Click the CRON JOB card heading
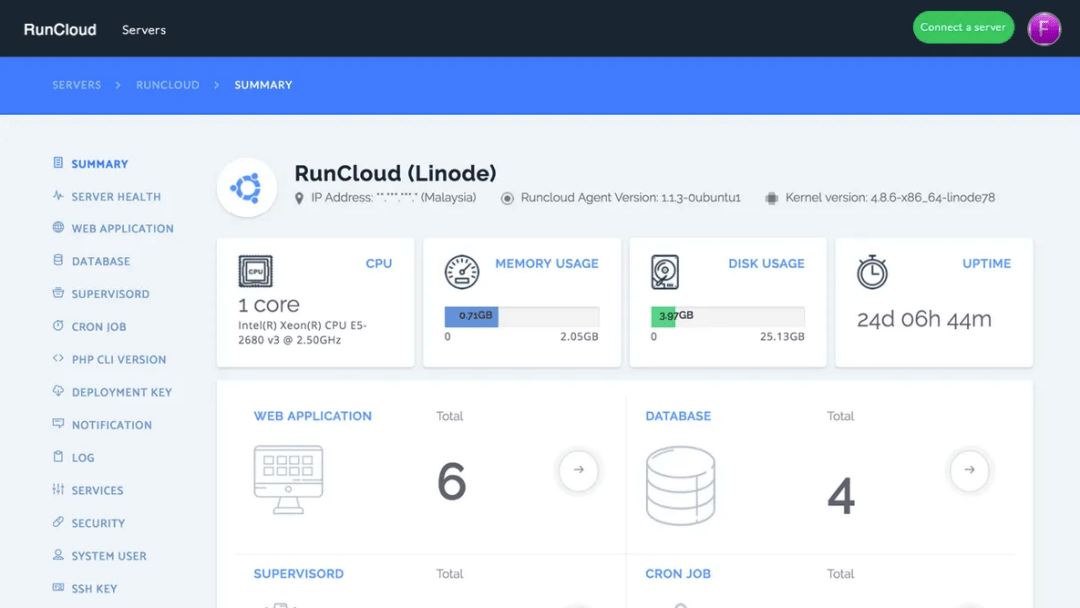The height and width of the screenshot is (608, 1080). [x=678, y=574]
